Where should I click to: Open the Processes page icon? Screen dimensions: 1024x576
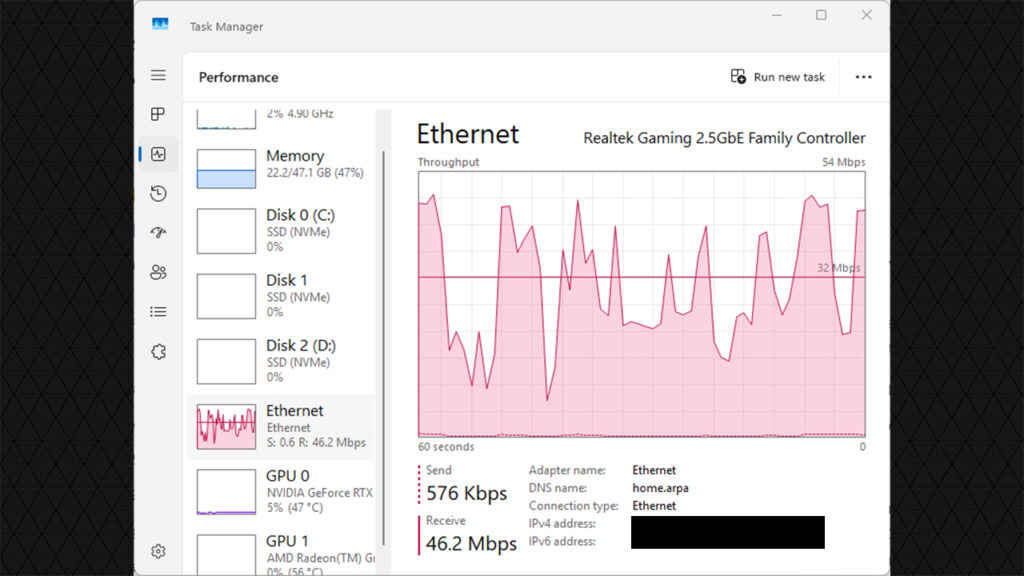click(157, 114)
